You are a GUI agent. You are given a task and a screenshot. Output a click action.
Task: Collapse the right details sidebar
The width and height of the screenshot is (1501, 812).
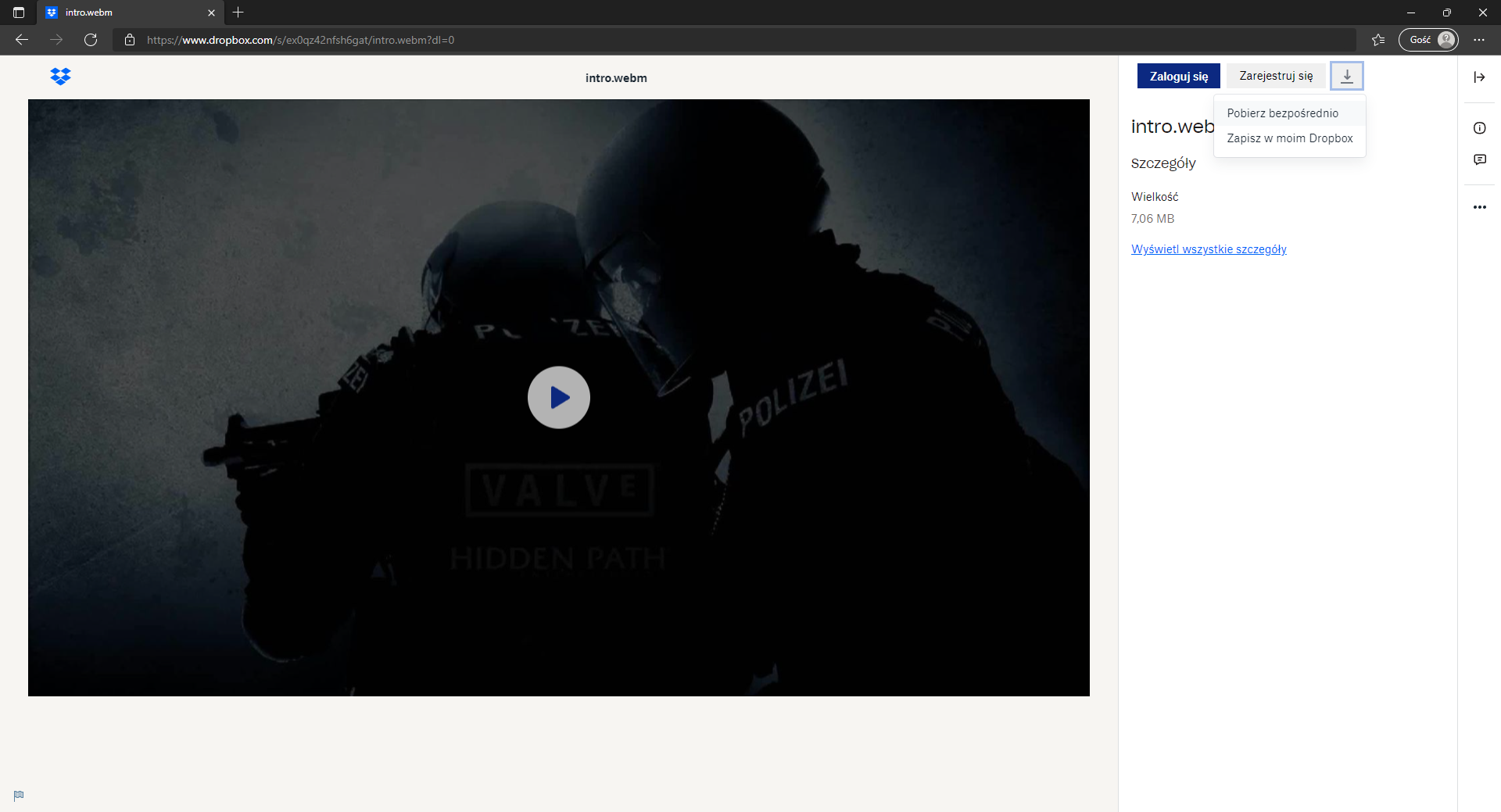pyautogui.click(x=1479, y=77)
